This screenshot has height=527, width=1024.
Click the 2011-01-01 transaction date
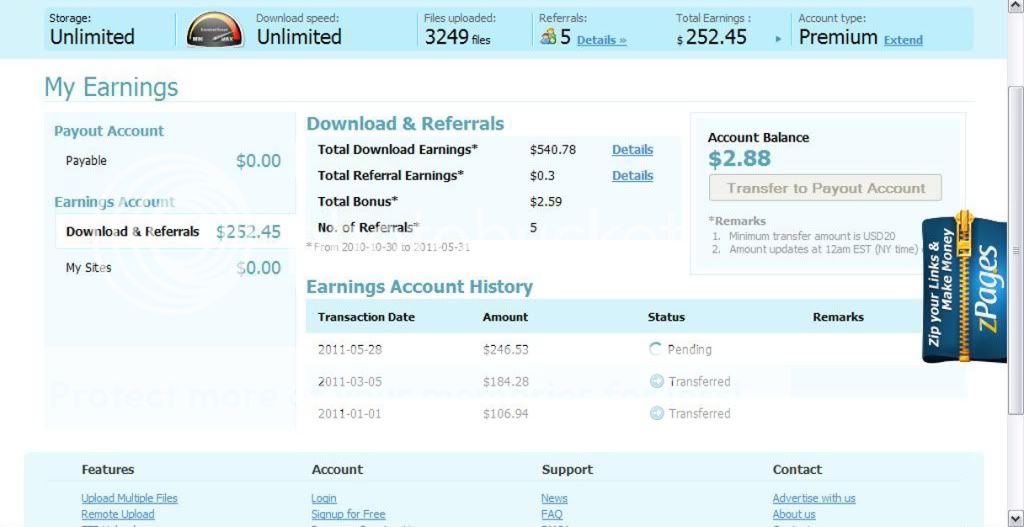[350, 413]
